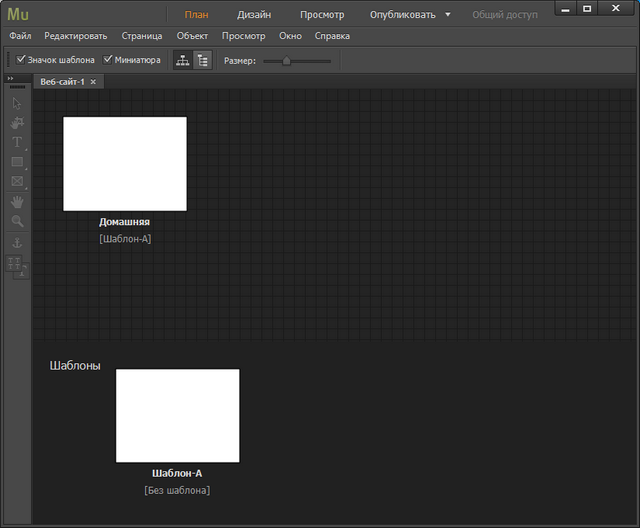Switch to horizontal sitemap layout icon
Viewport: 640px width, 528px height.
pos(182,60)
